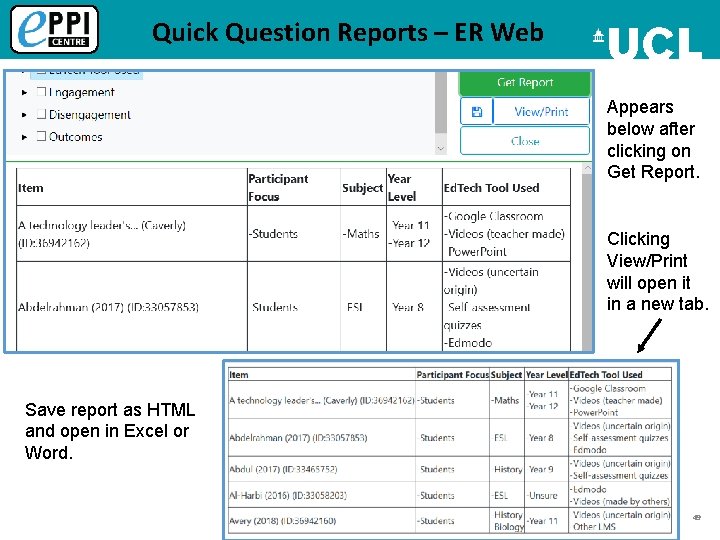
Task: Select the Engagement tree label
Action: point(82,92)
